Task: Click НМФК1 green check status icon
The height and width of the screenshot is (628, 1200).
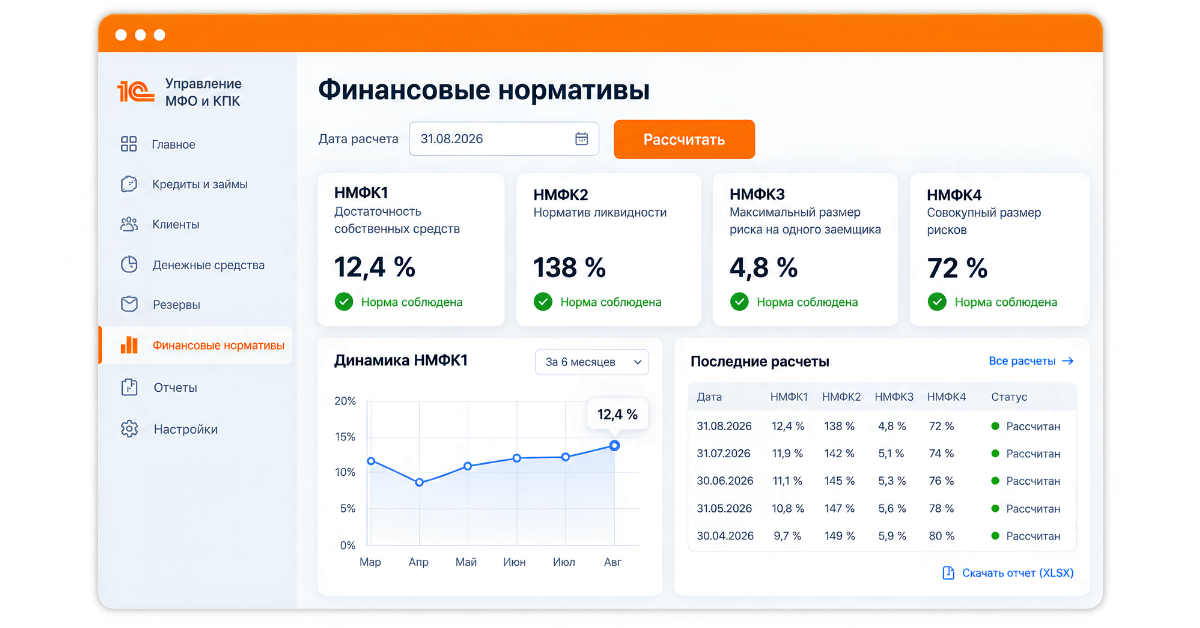Action: (x=343, y=301)
